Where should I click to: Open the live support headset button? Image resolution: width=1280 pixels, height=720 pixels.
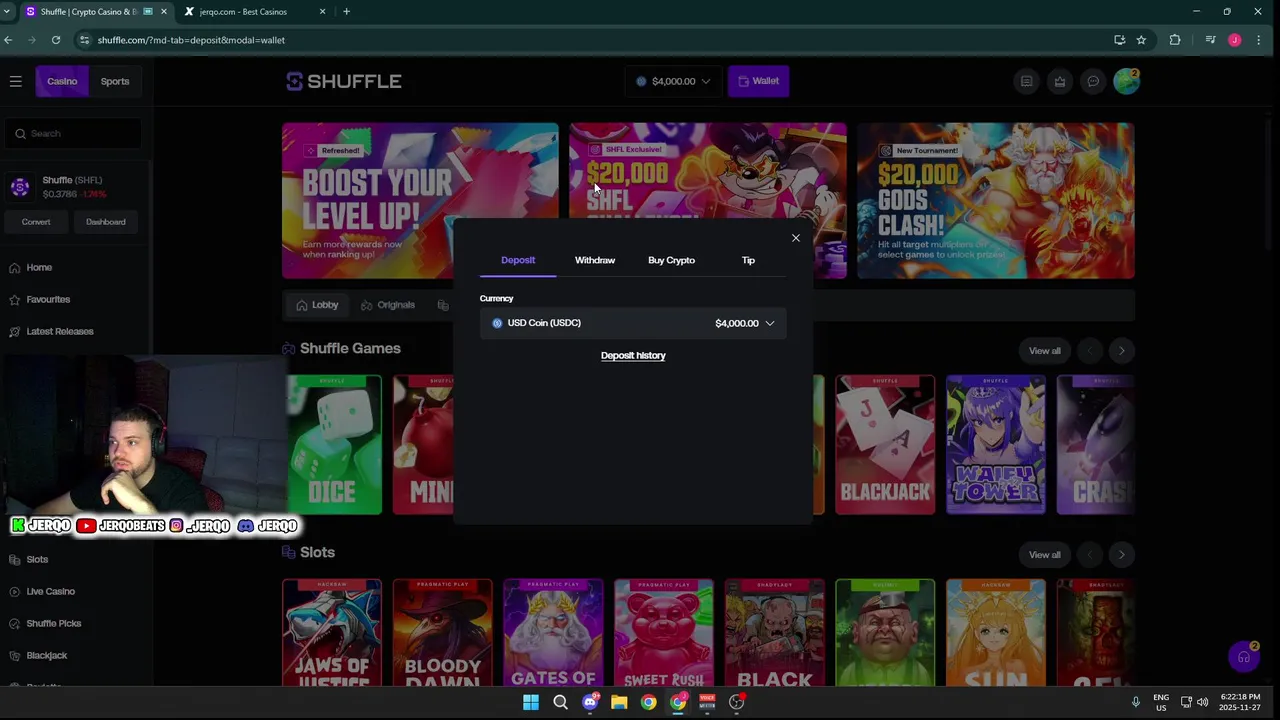pyautogui.click(x=1244, y=657)
